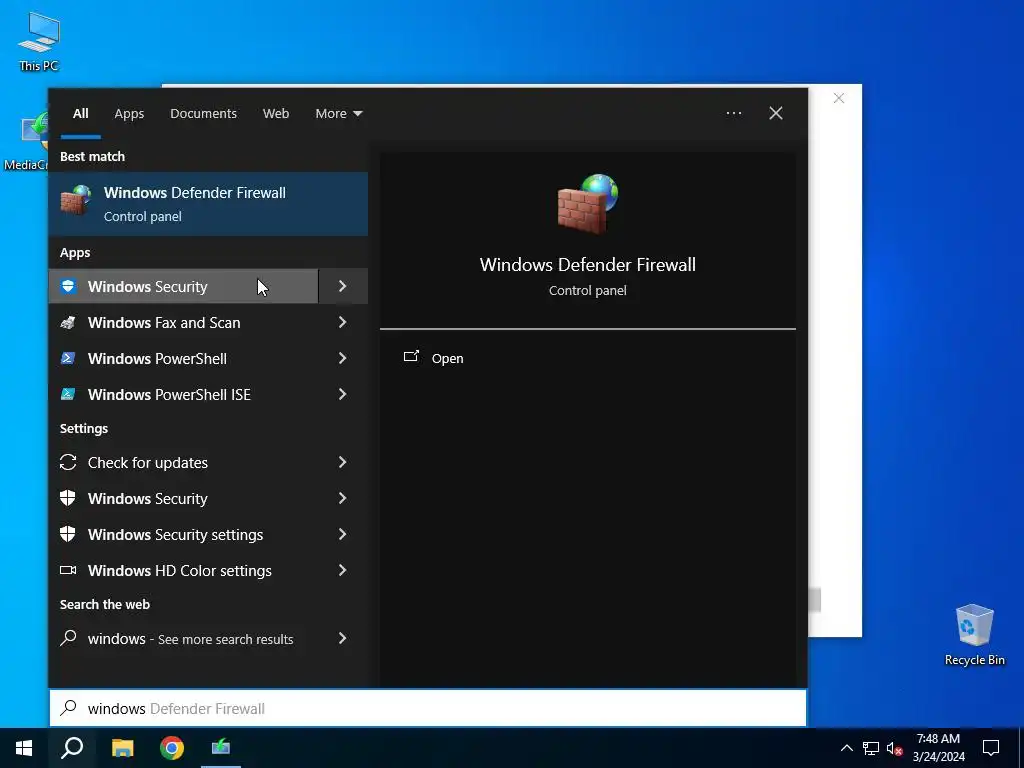Expand Windows Security app details arrow
Screen dimensions: 1024x768
tap(343, 286)
